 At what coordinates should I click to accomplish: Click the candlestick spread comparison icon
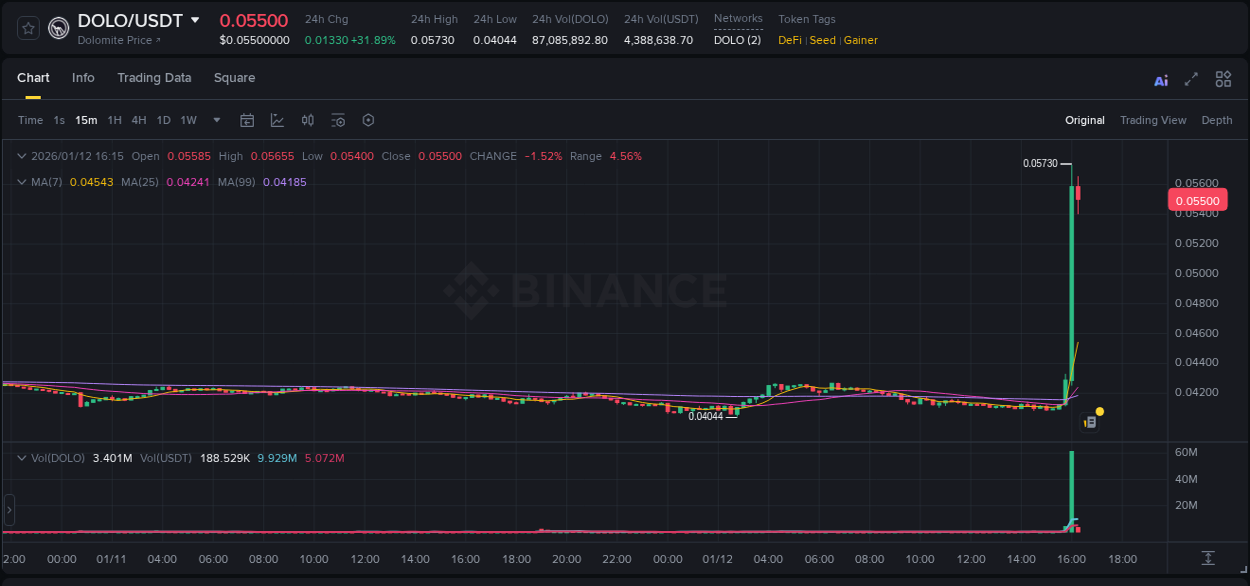(308, 120)
